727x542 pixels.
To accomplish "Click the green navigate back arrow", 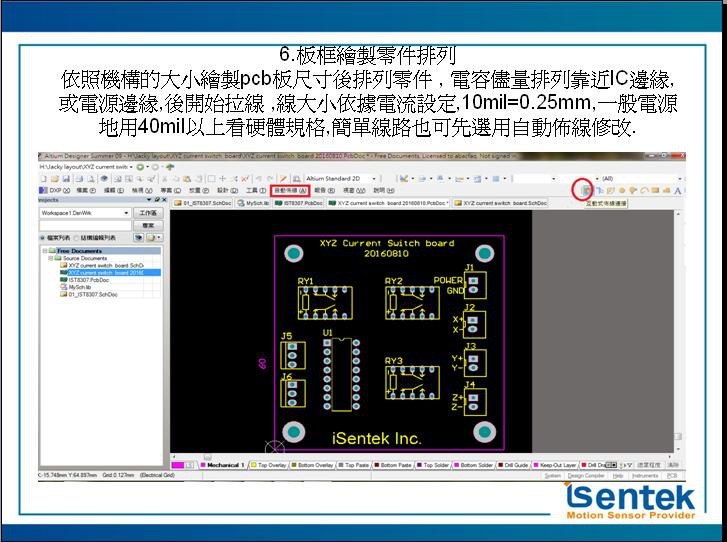I will click(140, 167).
